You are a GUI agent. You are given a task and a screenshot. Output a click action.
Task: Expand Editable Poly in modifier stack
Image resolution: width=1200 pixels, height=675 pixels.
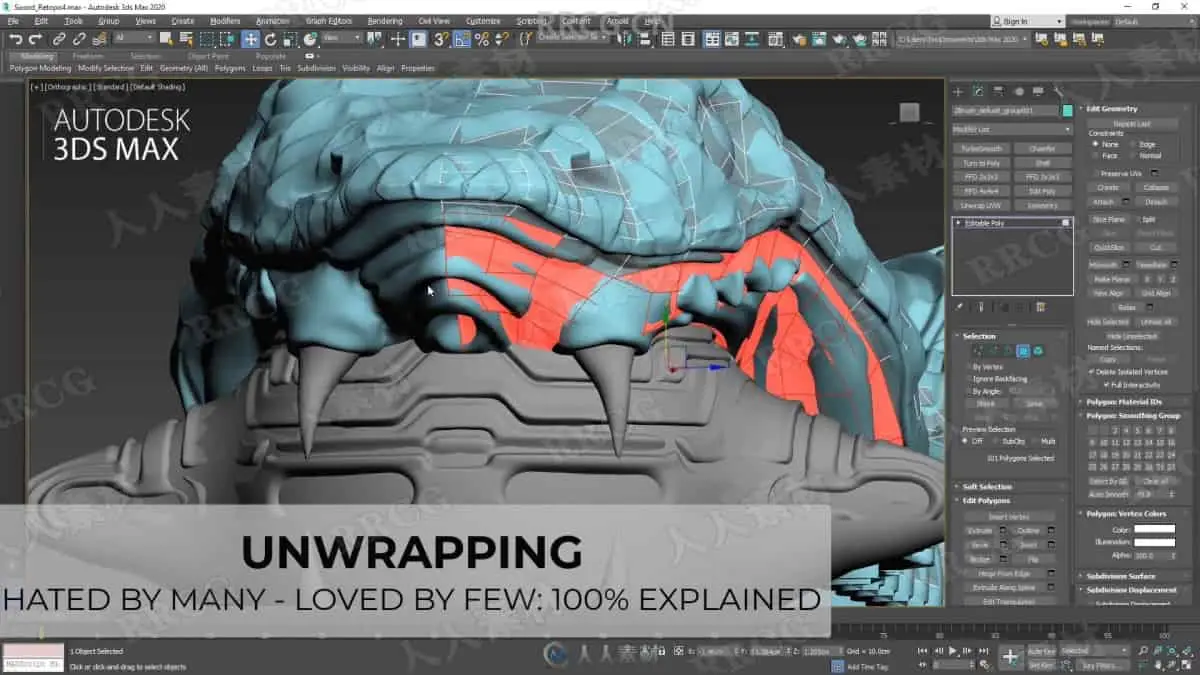pos(959,223)
